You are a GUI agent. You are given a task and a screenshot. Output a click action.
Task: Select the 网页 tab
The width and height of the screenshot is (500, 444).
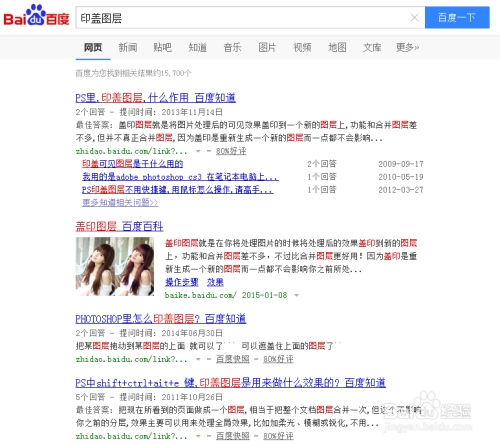[x=93, y=47]
